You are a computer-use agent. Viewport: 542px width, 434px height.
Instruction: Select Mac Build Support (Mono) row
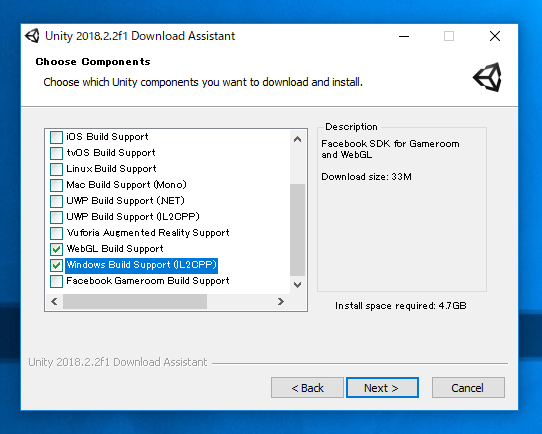[x=127, y=185]
